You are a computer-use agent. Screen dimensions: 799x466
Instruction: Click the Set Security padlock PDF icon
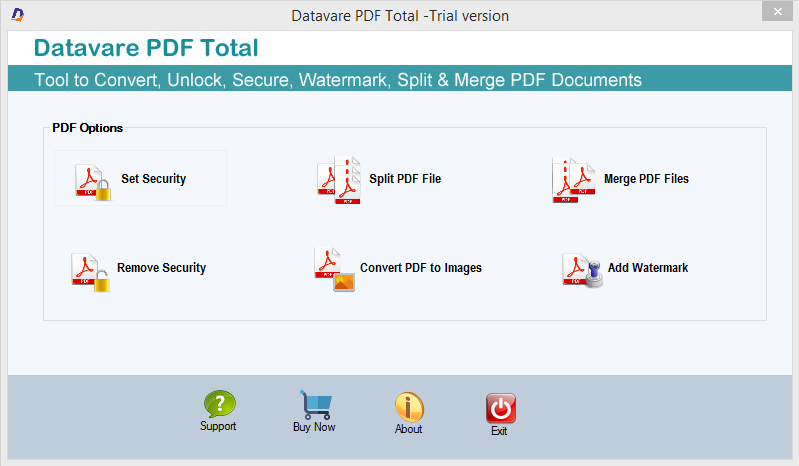[93, 182]
